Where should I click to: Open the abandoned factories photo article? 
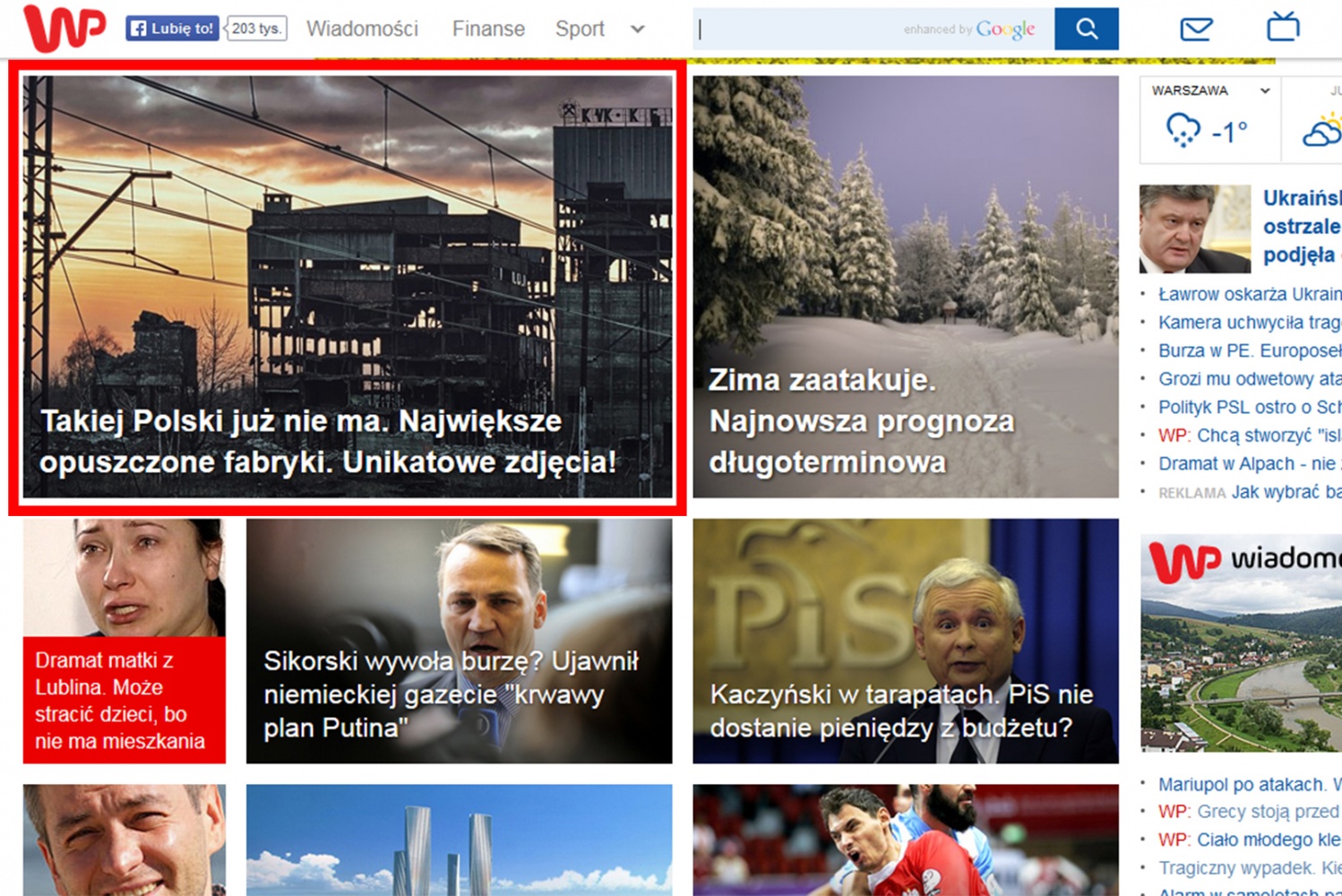[348, 287]
